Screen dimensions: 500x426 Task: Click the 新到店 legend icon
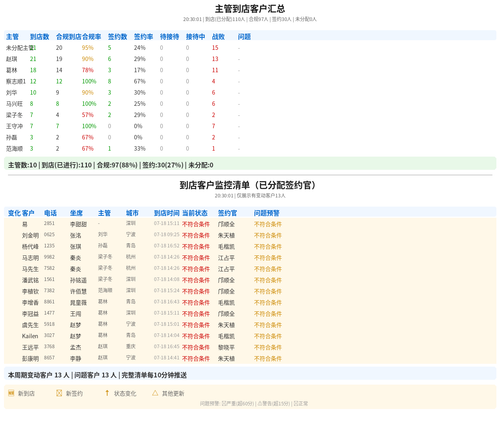[x=11, y=393]
